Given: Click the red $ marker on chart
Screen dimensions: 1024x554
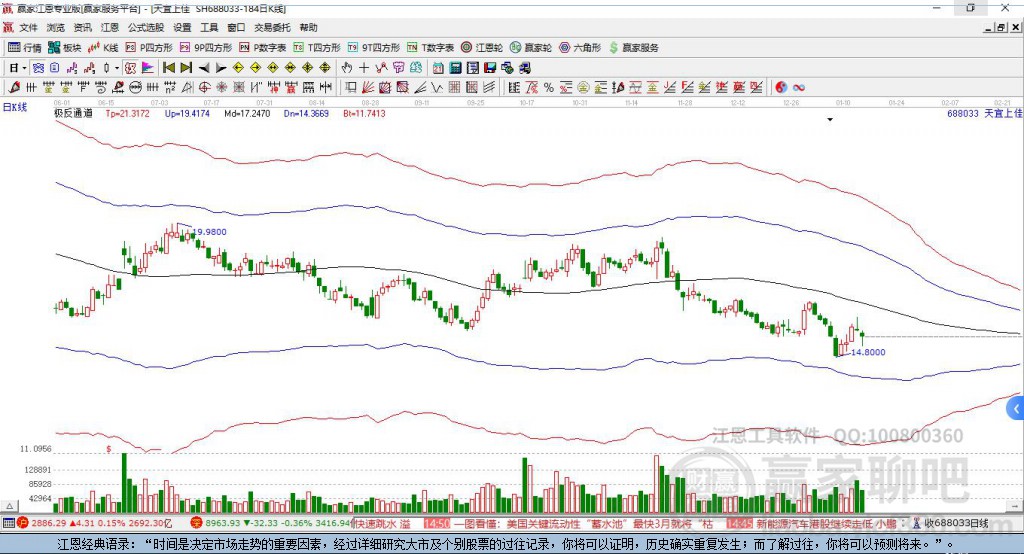Looking at the screenshot, I should click(108, 449).
